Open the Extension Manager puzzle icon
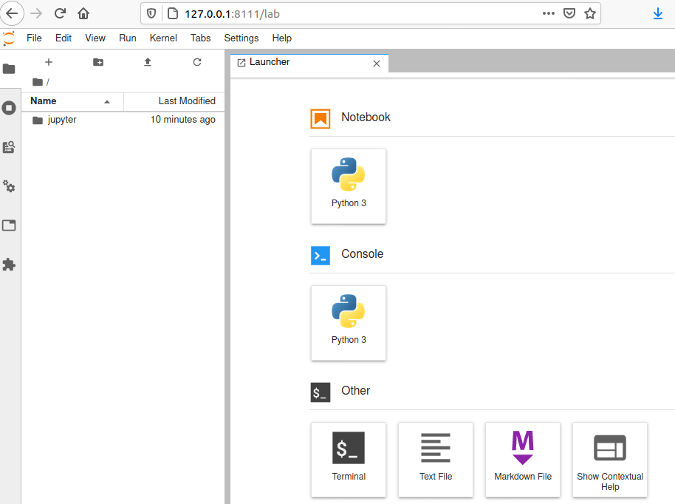This screenshot has height=504, width=675. click(x=9, y=265)
